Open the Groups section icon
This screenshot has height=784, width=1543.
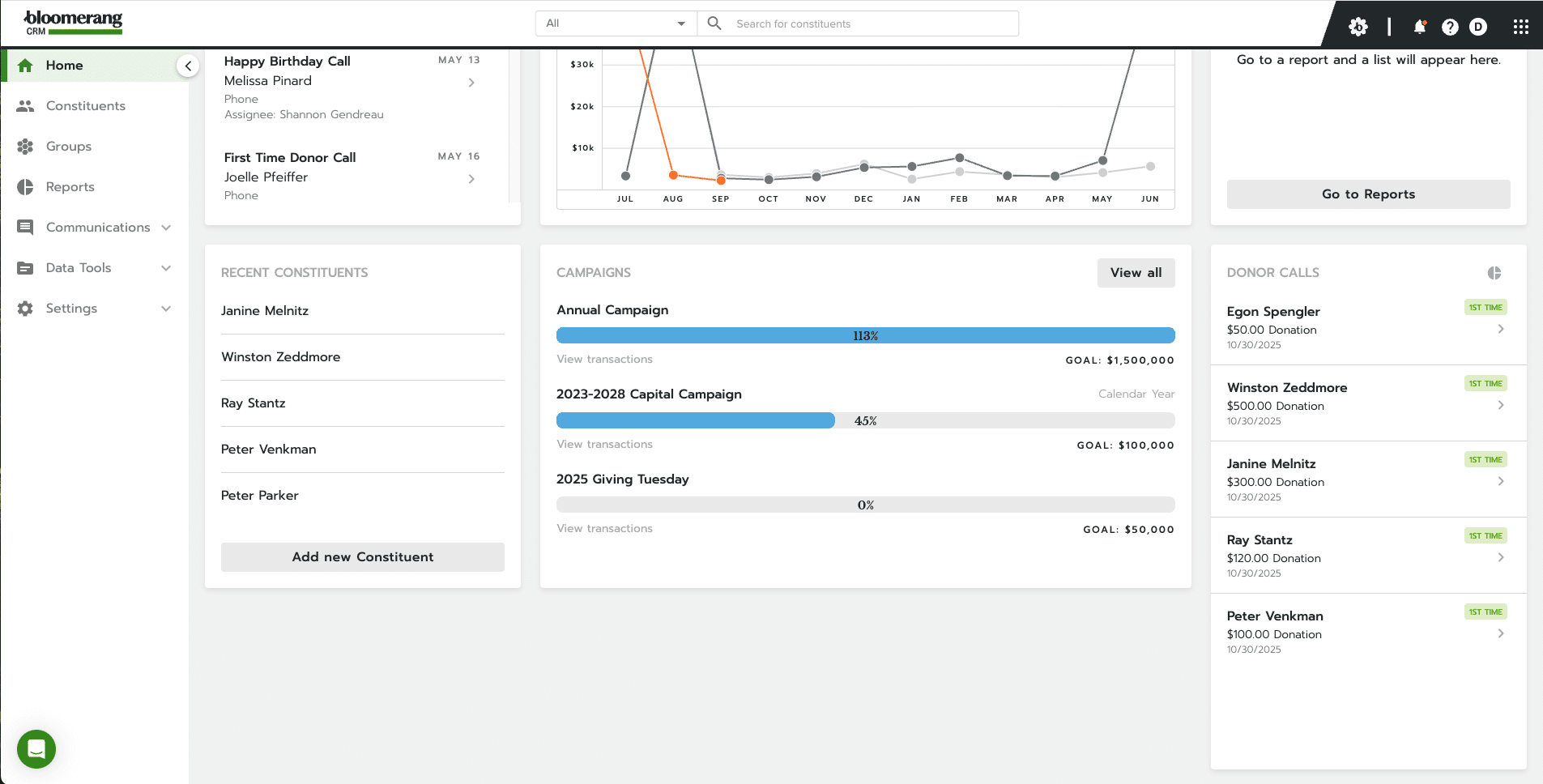25,146
